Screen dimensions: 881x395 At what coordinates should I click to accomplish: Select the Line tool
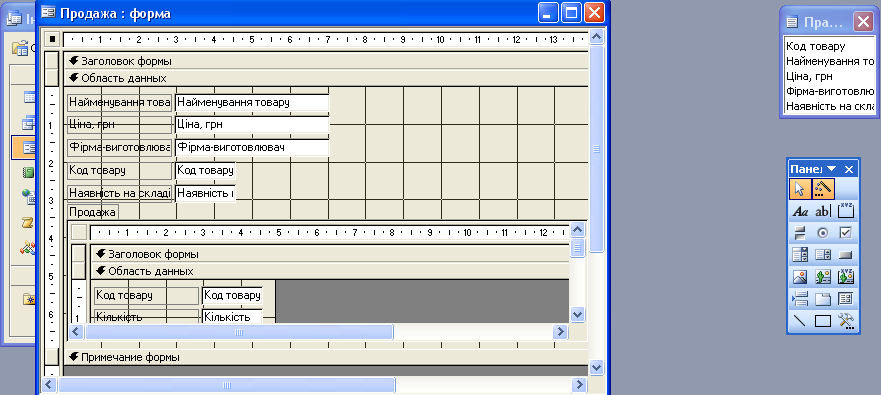point(800,321)
